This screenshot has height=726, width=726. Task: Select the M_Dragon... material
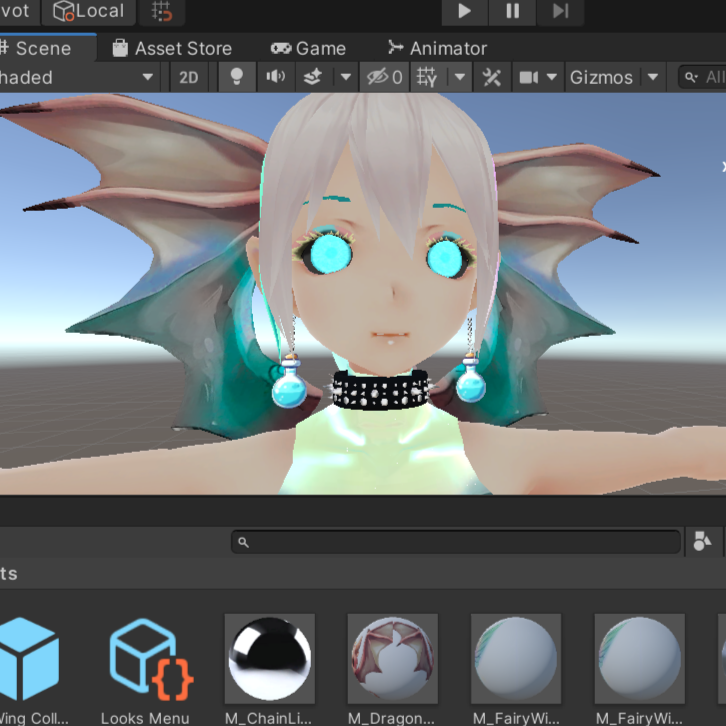(393, 670)
